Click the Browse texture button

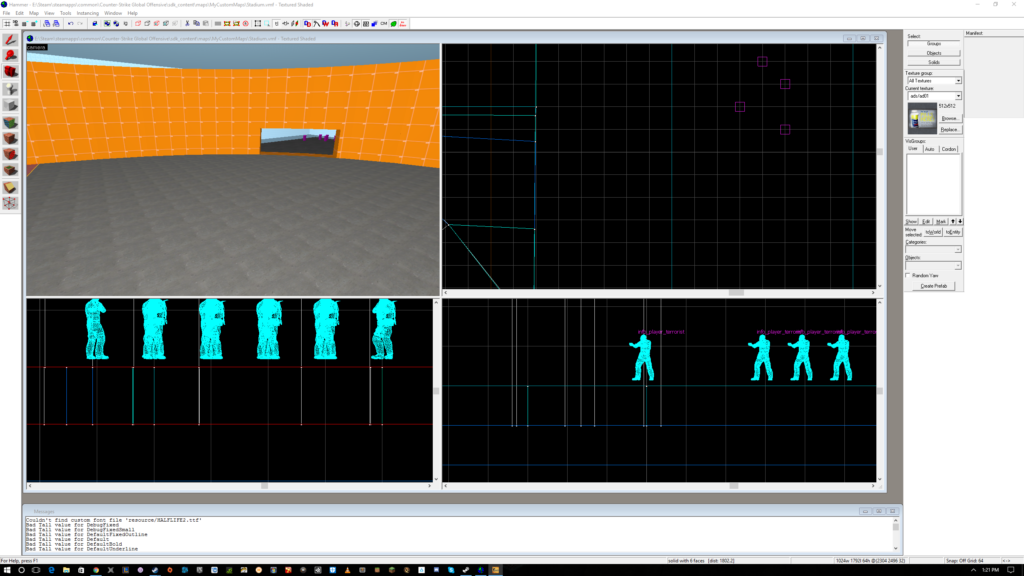coord(950,118)
